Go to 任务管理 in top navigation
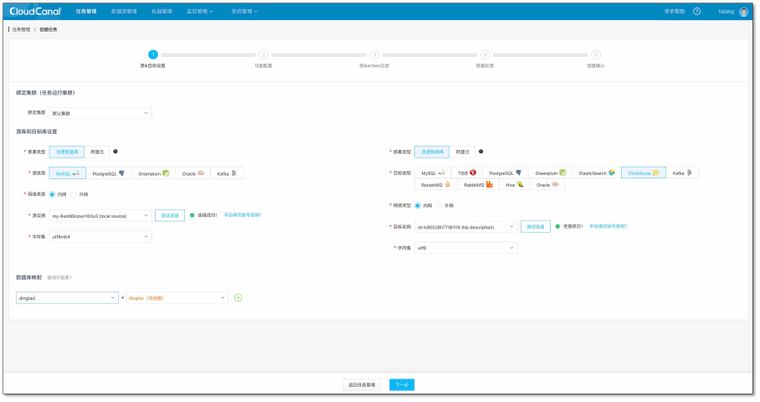This screenshot has width=760, height=402. pyautogui.click(x=86, y=11)
